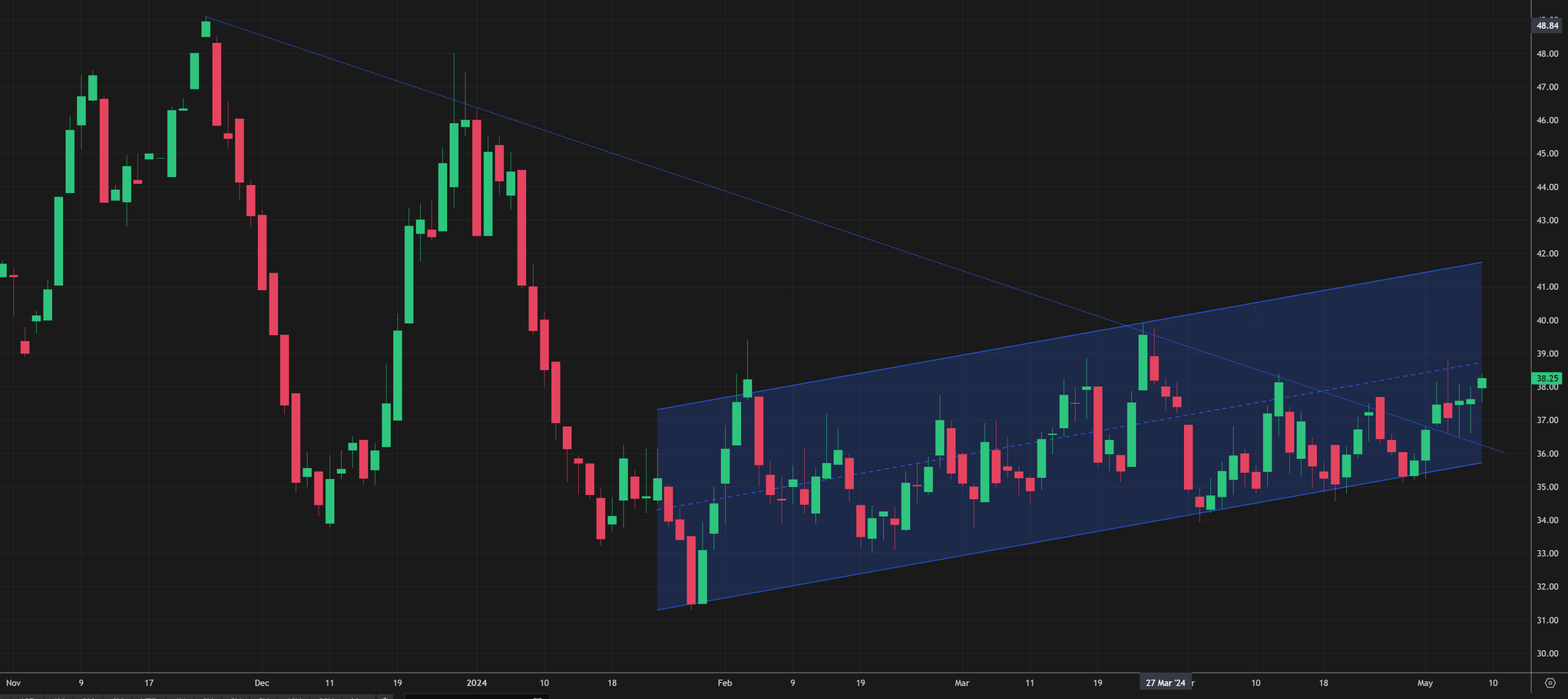Click the 33.00 price scale label

click(1547, 553)
